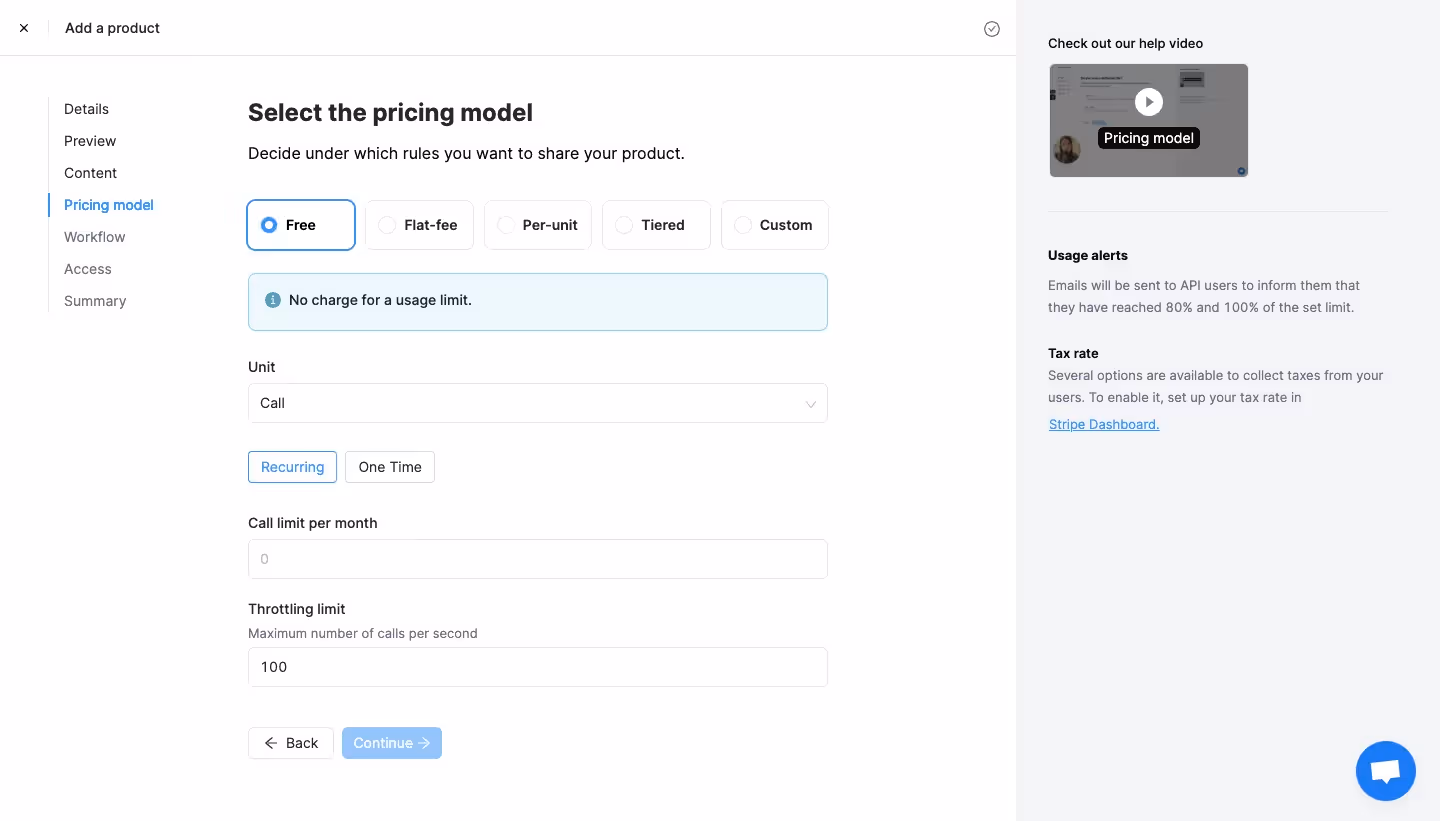The width and height of the screenshot is (1440, 821).
Task: Select the Per-unit pricing model
Action: point(538,225)
